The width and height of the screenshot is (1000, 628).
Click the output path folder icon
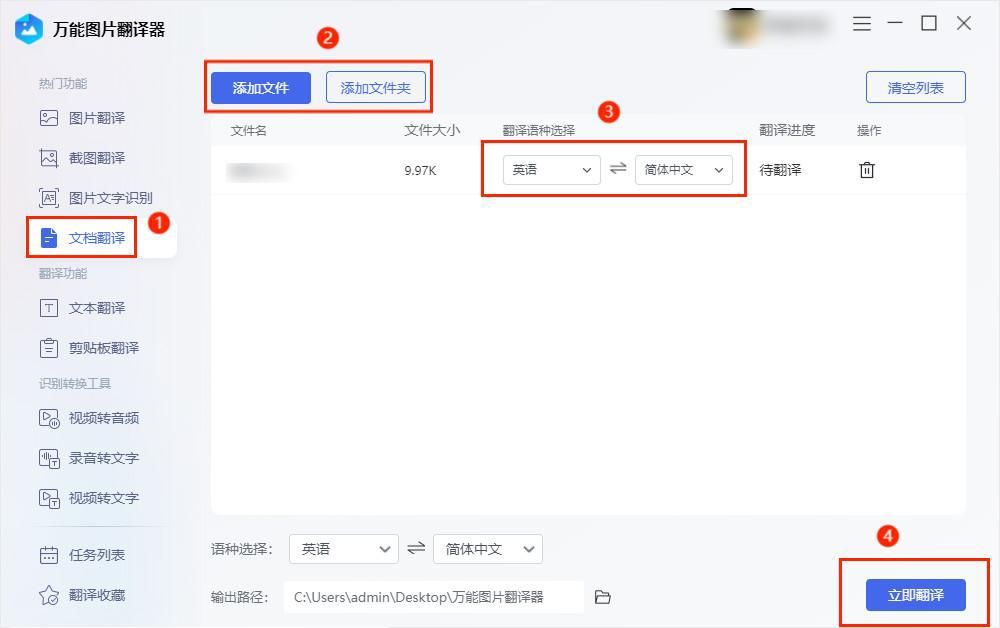(602, 597)
